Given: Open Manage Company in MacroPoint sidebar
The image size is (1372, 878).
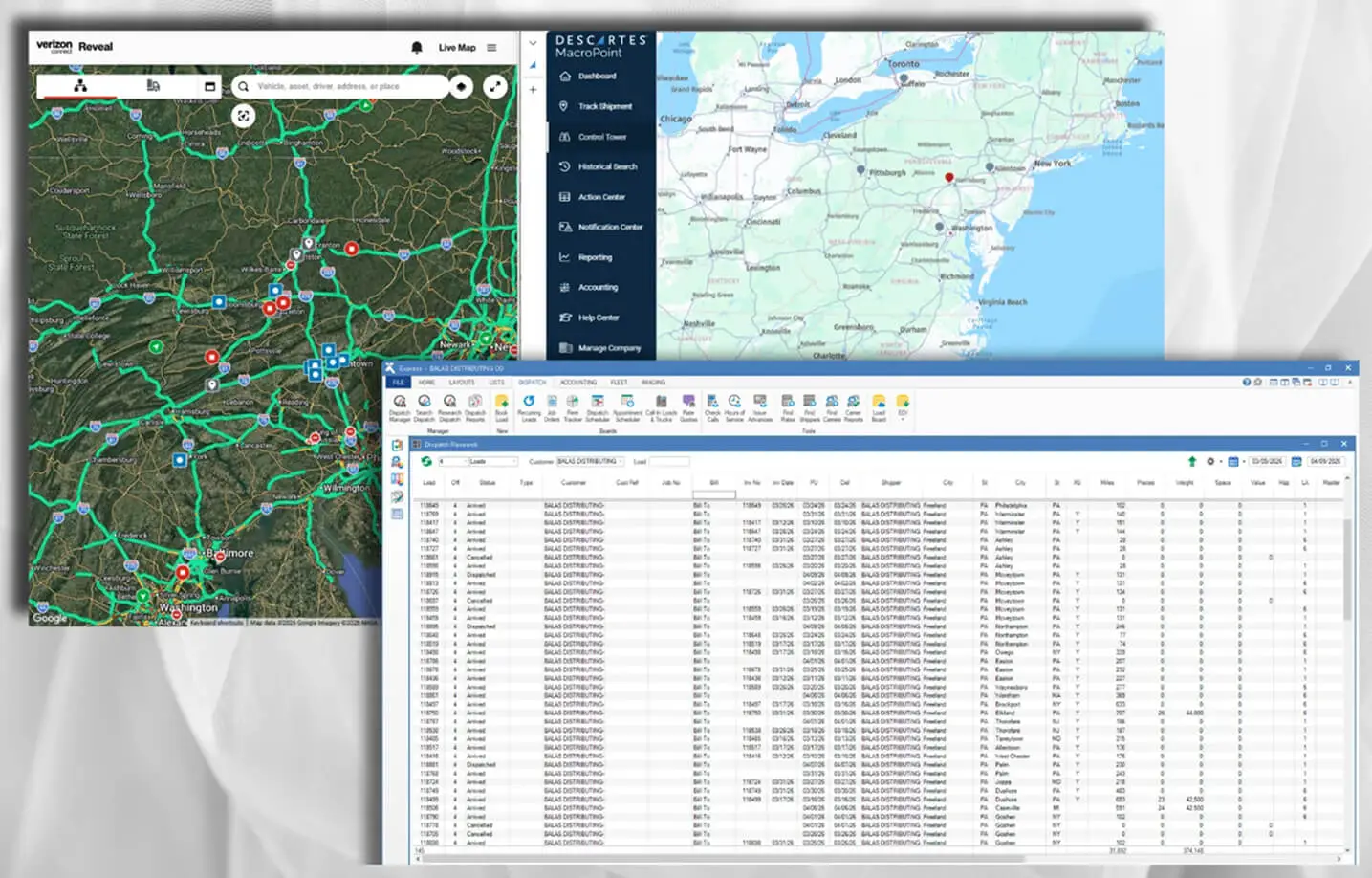Looking at the screenshot, I should tap(599, 348).
